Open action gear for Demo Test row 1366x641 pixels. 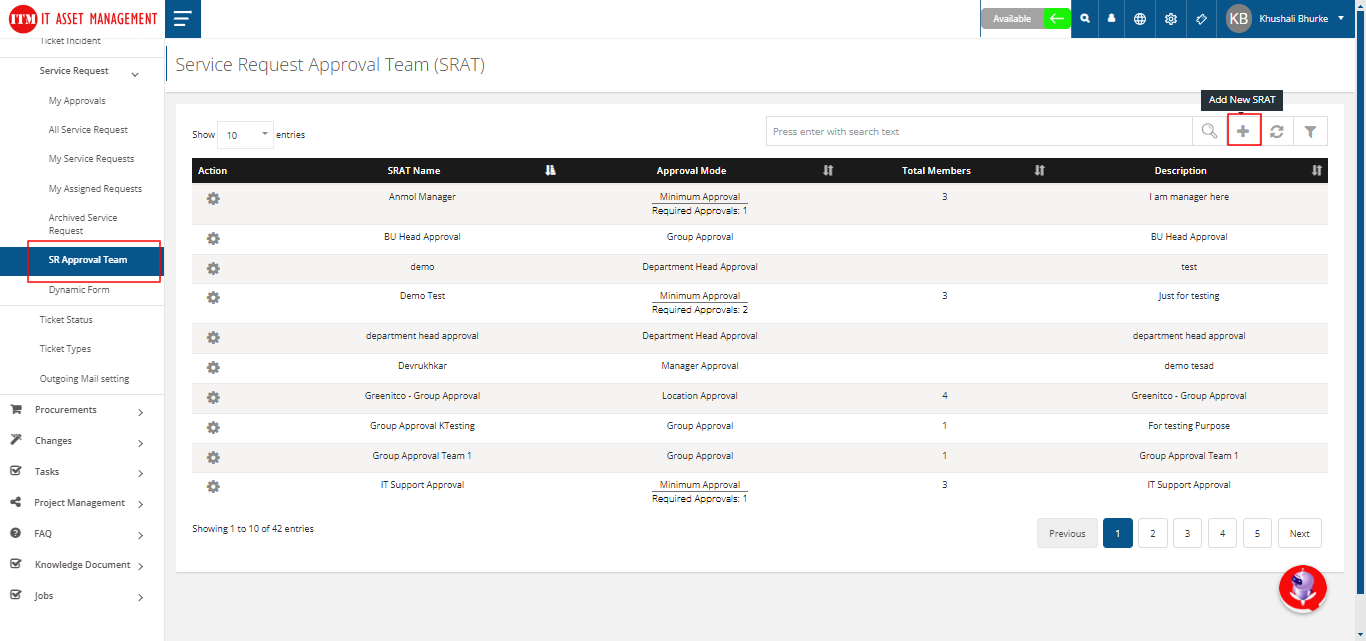click(213, 297)
